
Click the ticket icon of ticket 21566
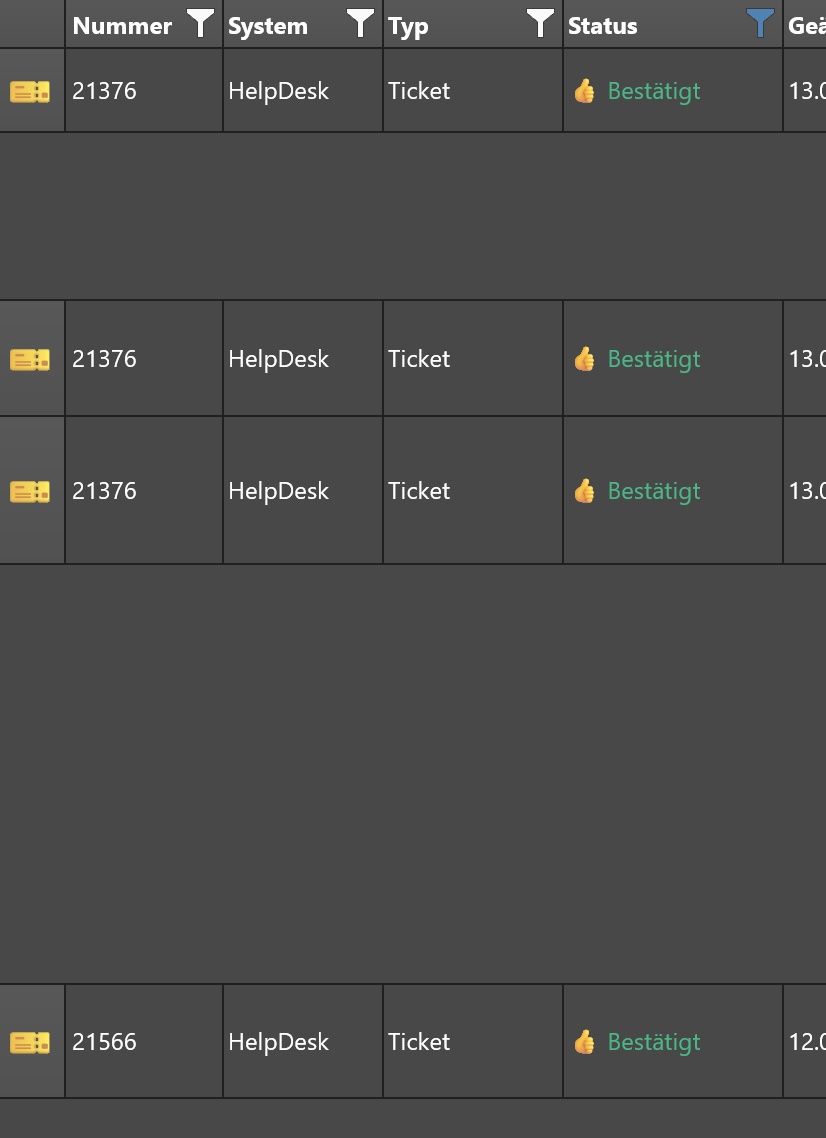[30, 1043]
